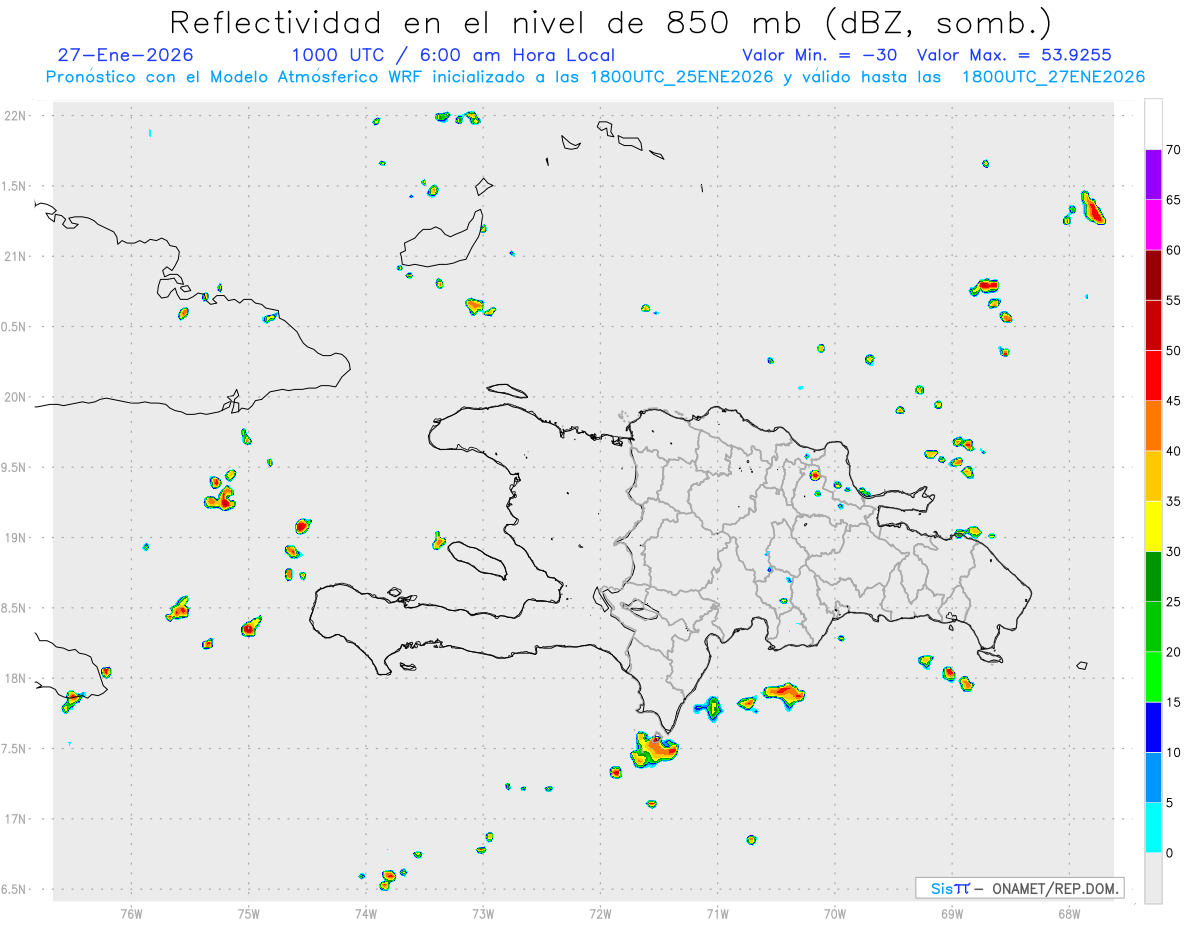Click the '74W' longitude label
Image resolution: width=1200 pixels, height=927 pixels.
pos(365,913)
